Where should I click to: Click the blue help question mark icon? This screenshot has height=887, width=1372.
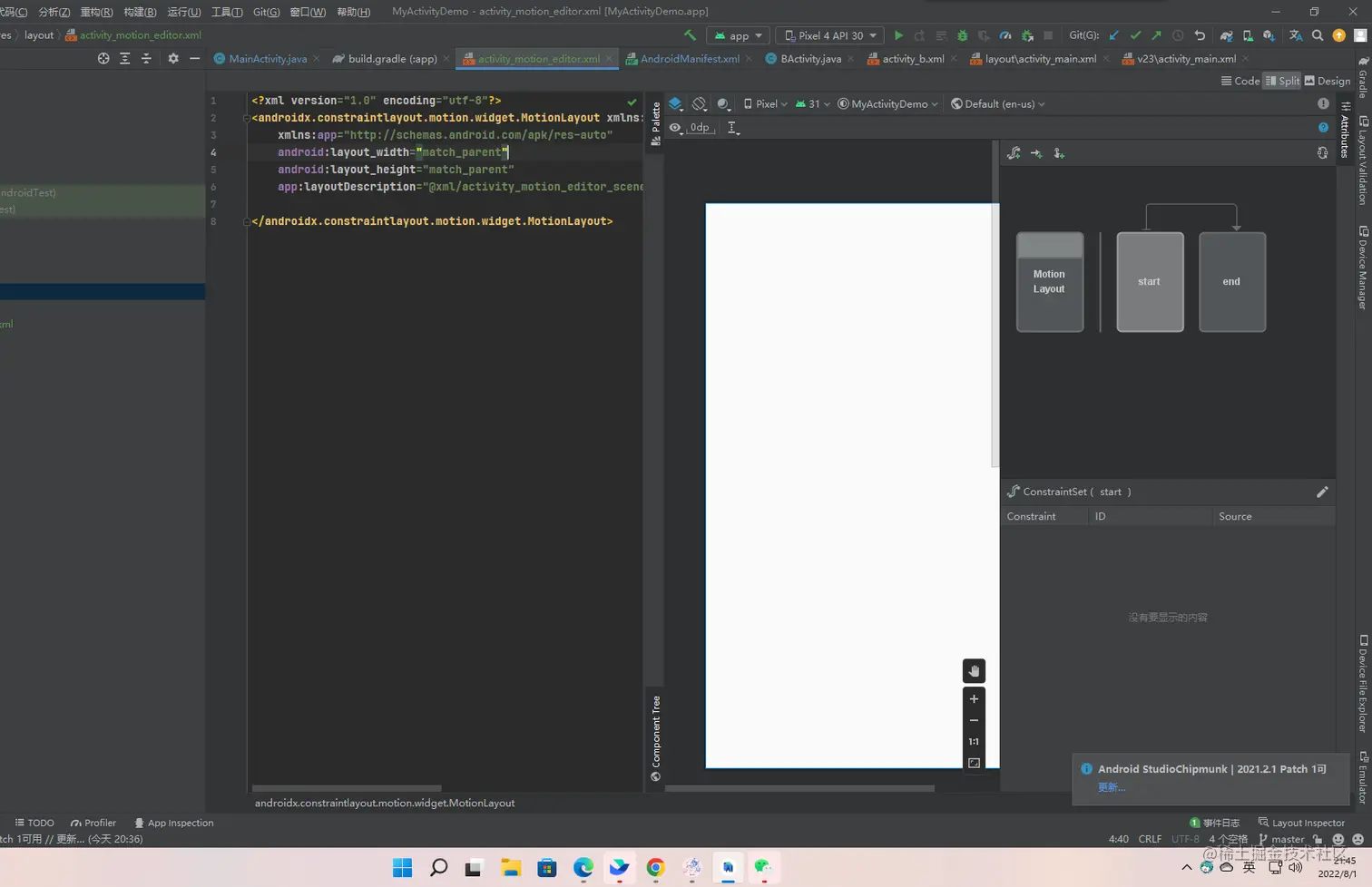[x=1323, y=128]
